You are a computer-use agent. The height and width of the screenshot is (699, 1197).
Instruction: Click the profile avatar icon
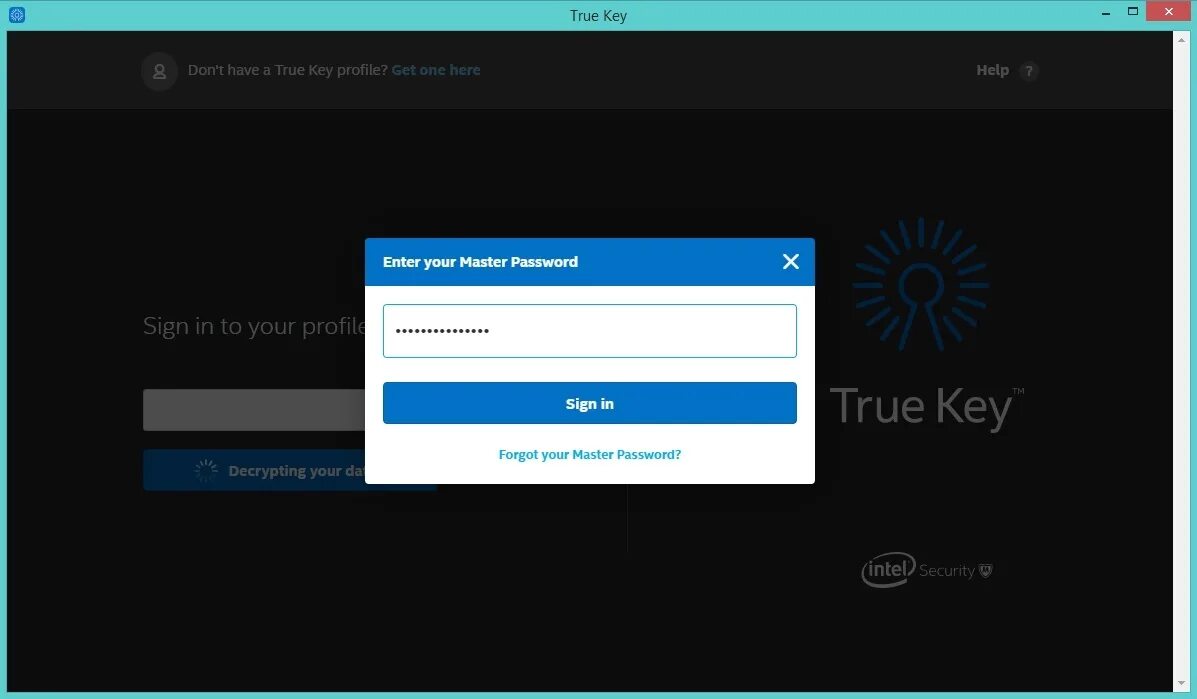pyautogui.click(x=160, y=71)
